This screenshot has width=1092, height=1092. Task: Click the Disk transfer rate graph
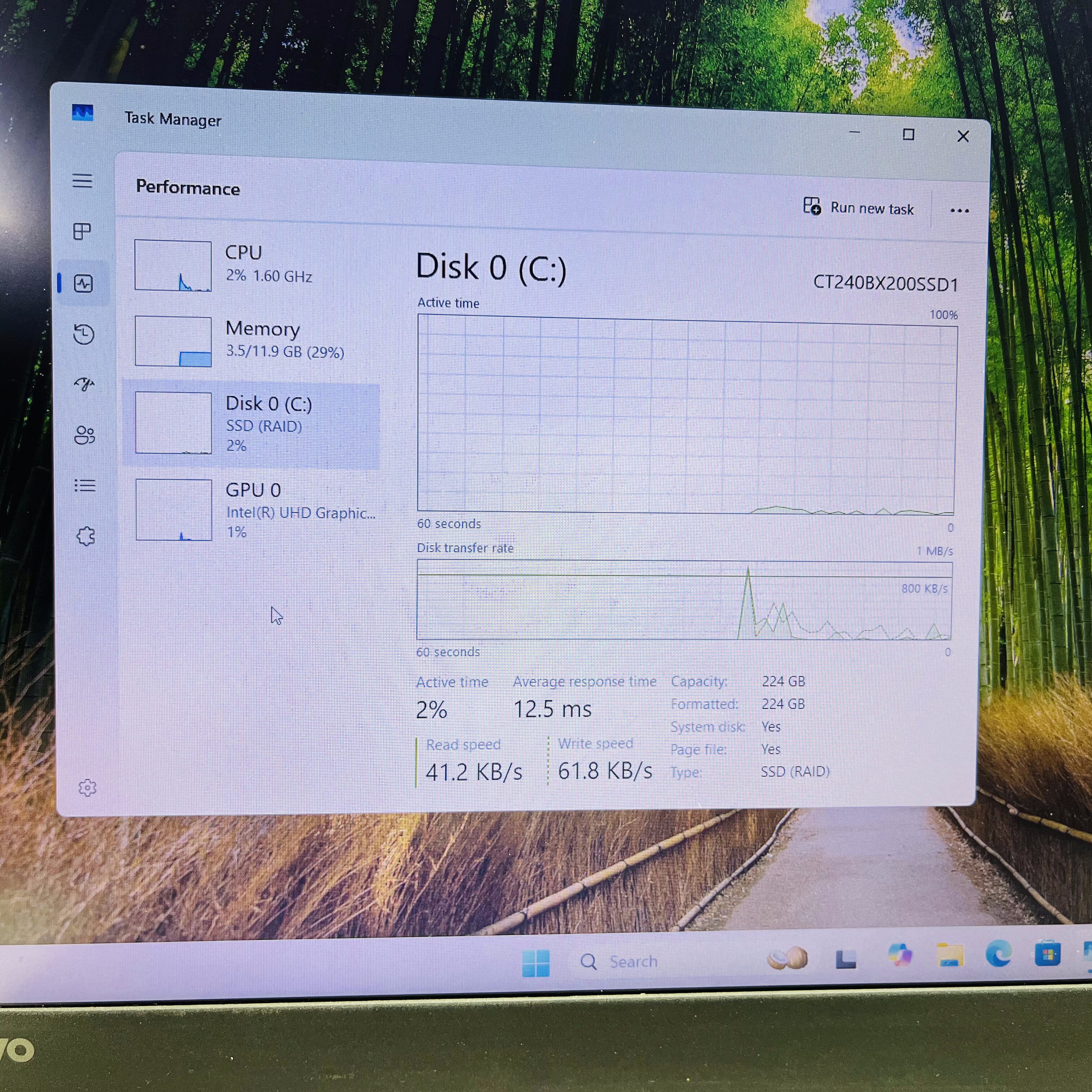[684, 600]
